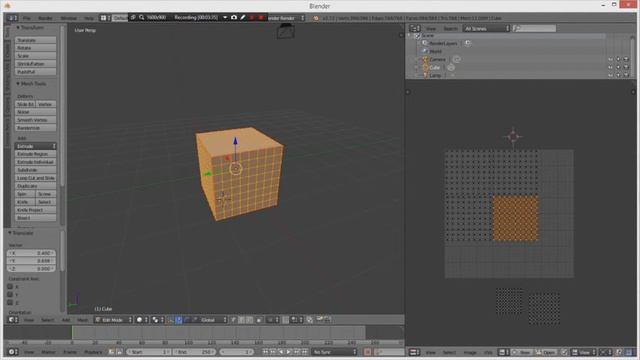Select RenderLayers item in outliner
This screenshot has height=360, width=640.
443,43
